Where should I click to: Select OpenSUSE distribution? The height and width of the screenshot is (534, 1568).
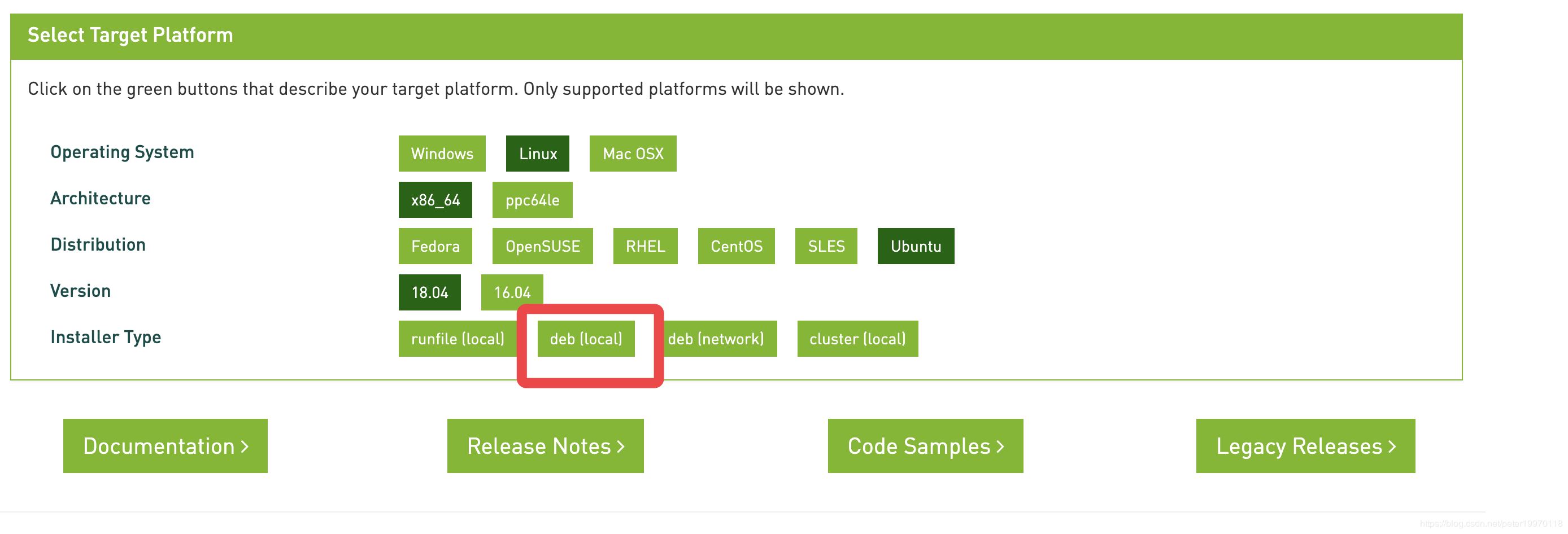[542, 246]
